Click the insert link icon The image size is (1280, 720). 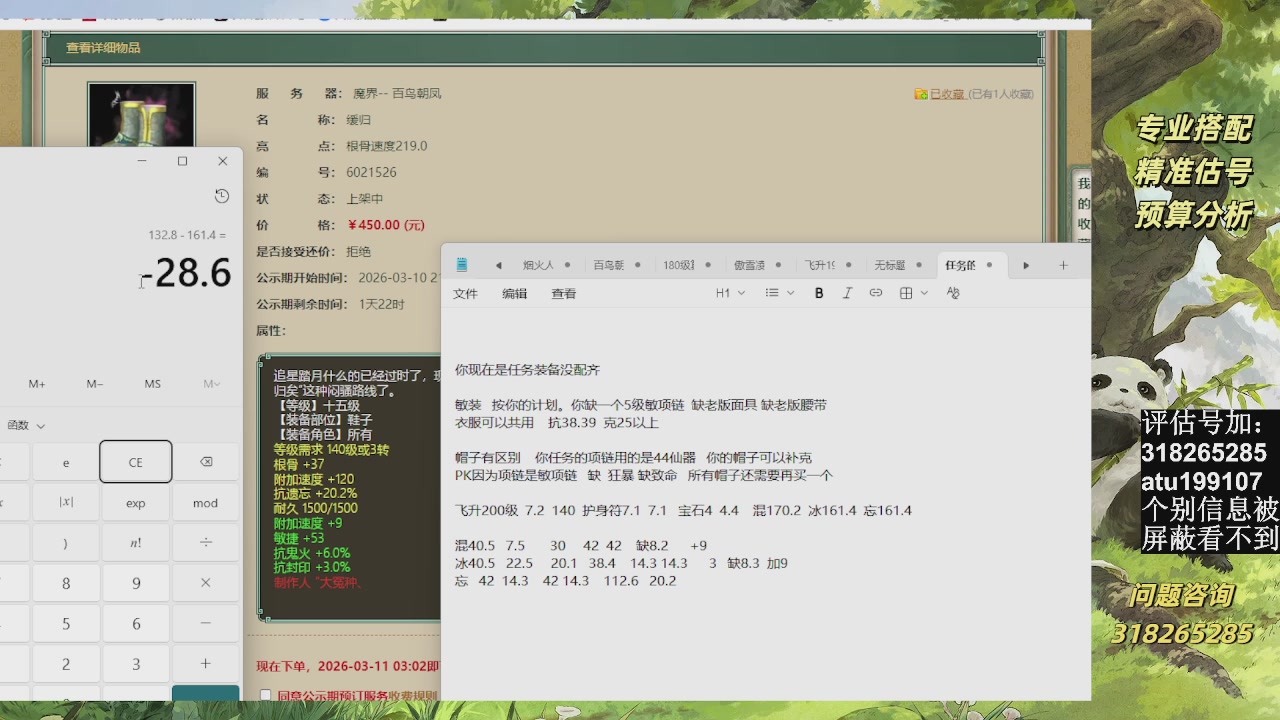coord(875,292)
